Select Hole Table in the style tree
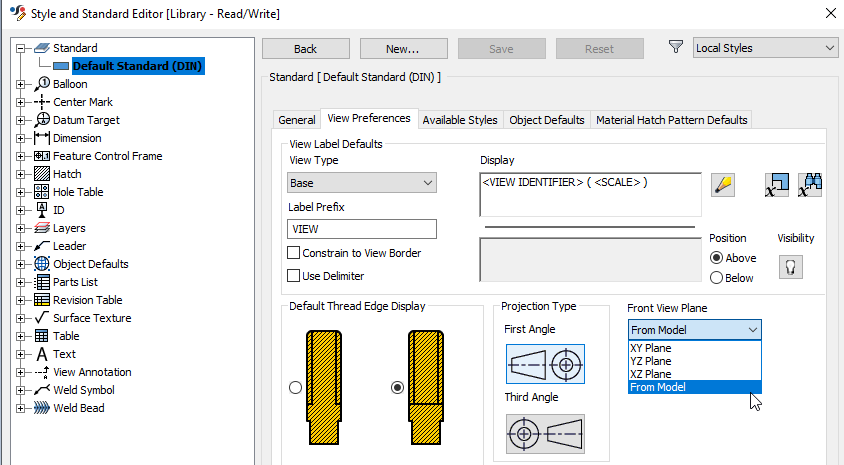844x465 pixels. [x=78, y=192]
